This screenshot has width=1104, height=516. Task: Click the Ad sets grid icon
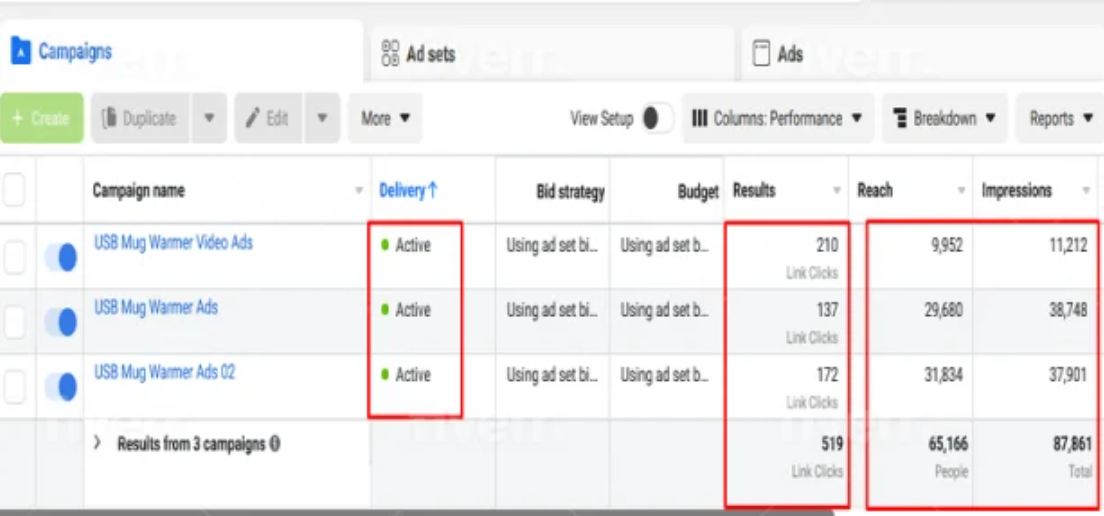tap(390, 54)
